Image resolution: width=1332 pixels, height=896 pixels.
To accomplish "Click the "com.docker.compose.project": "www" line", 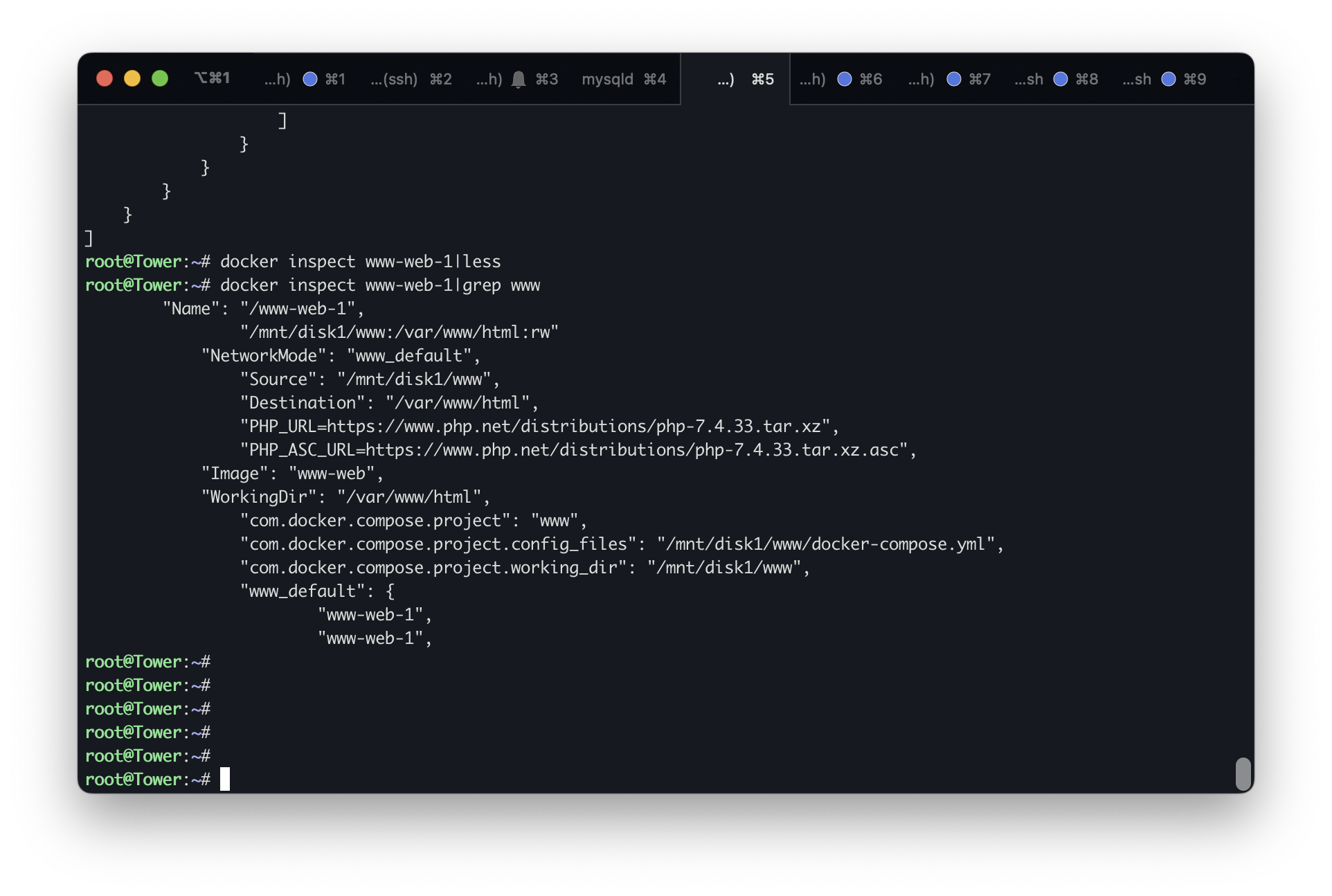I will click(x=413, y=521).
